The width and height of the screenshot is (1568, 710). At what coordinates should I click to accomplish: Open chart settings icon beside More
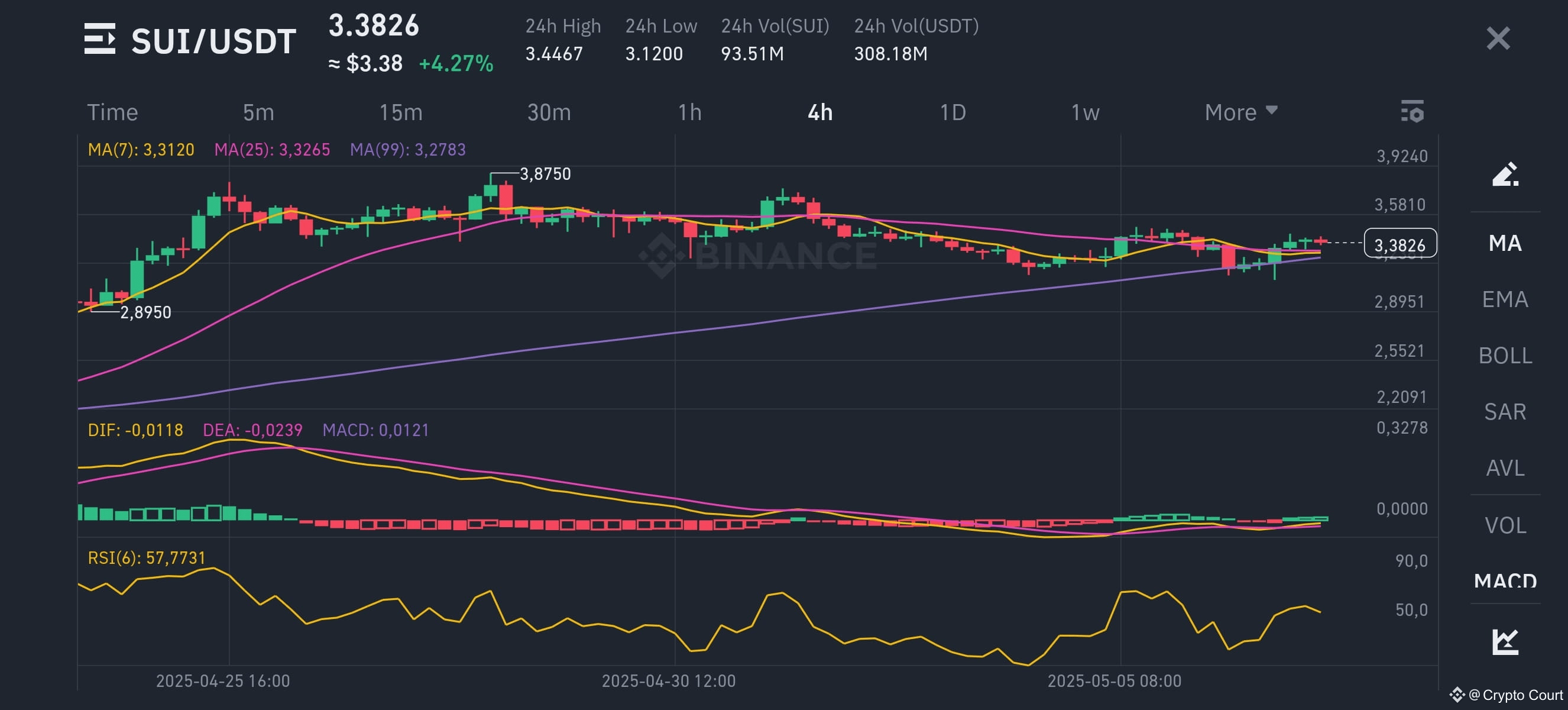pyautogui.click(x=1412, y=112)
